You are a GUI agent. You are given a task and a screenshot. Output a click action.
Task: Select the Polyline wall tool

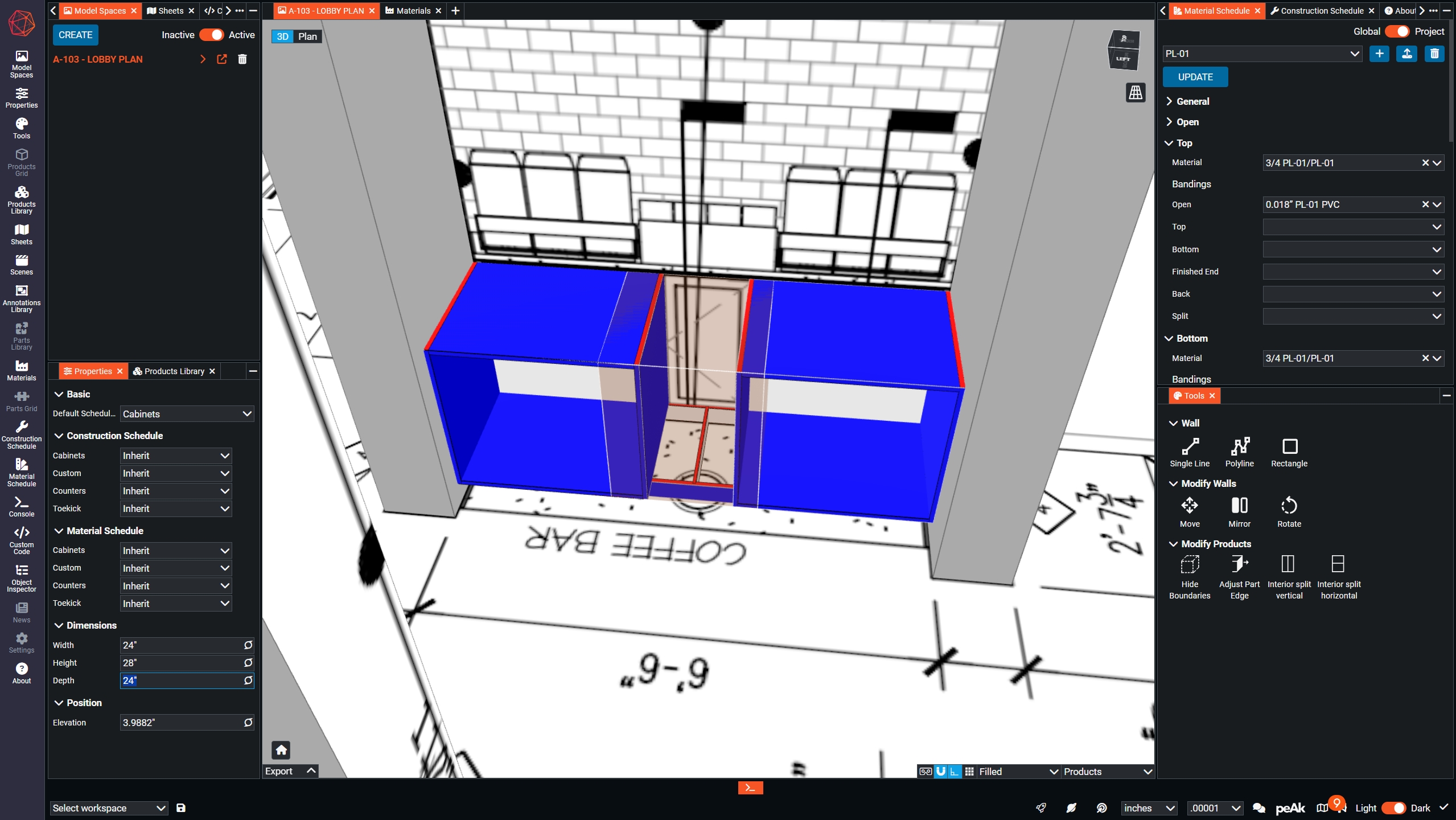[1239, 452]
